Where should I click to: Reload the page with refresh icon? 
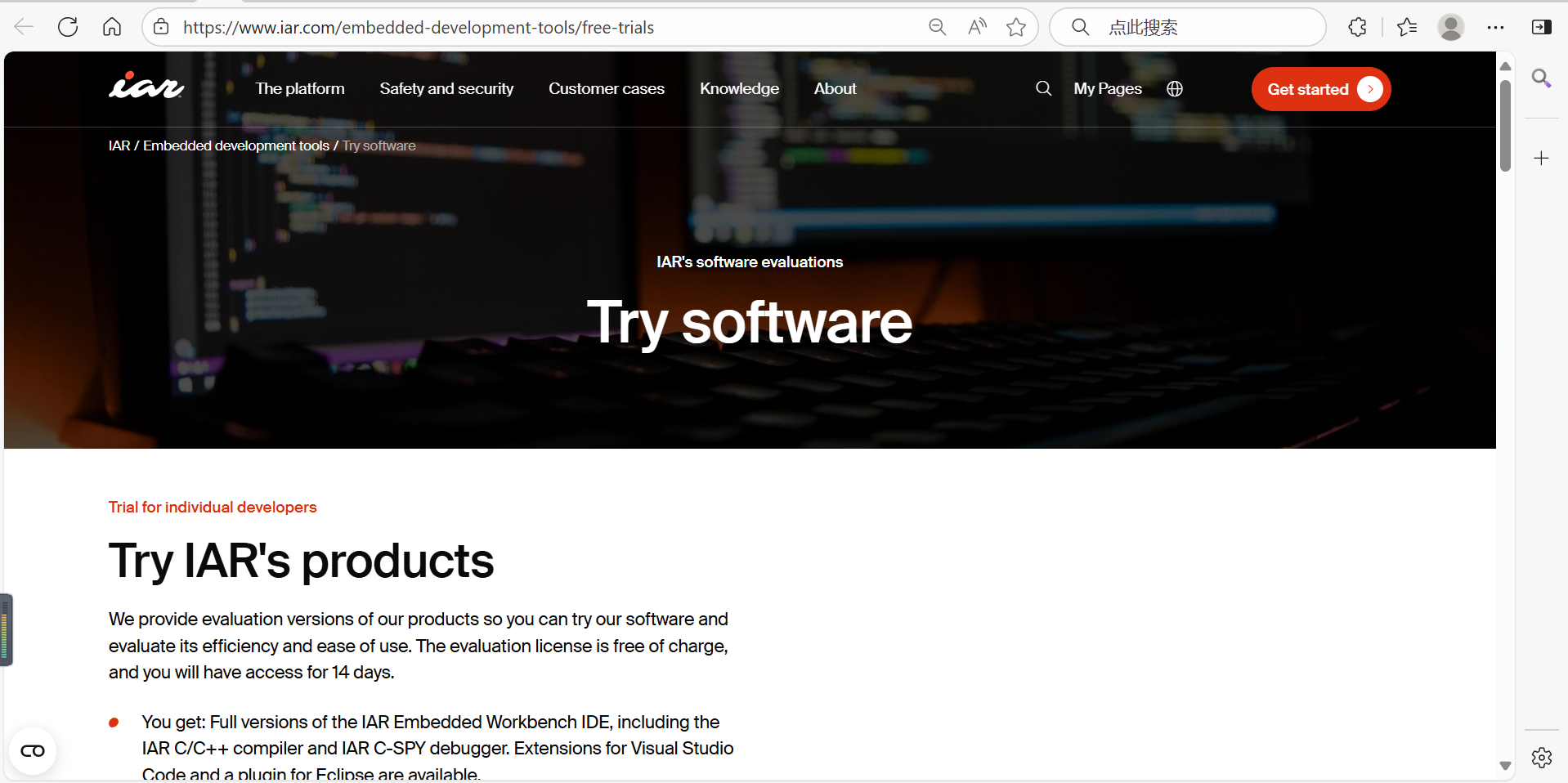coord(68,27)
